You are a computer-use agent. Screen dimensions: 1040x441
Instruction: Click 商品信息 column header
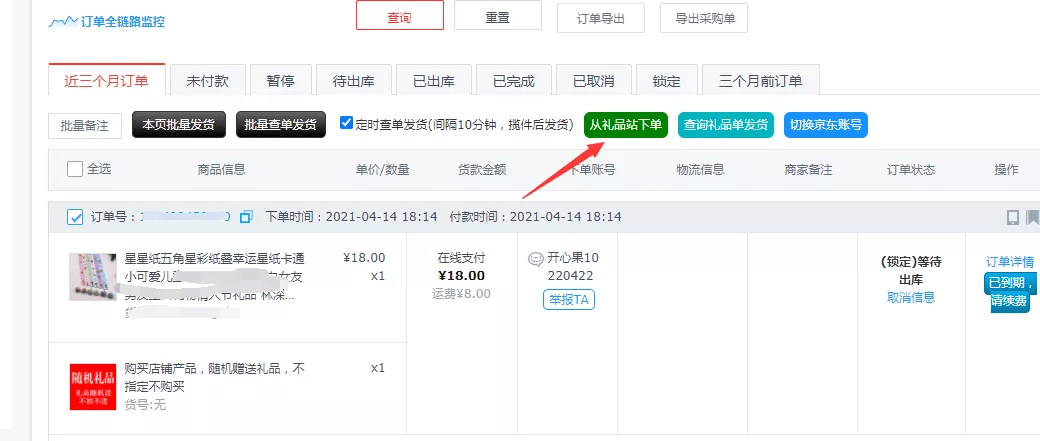tap(222, 169)
